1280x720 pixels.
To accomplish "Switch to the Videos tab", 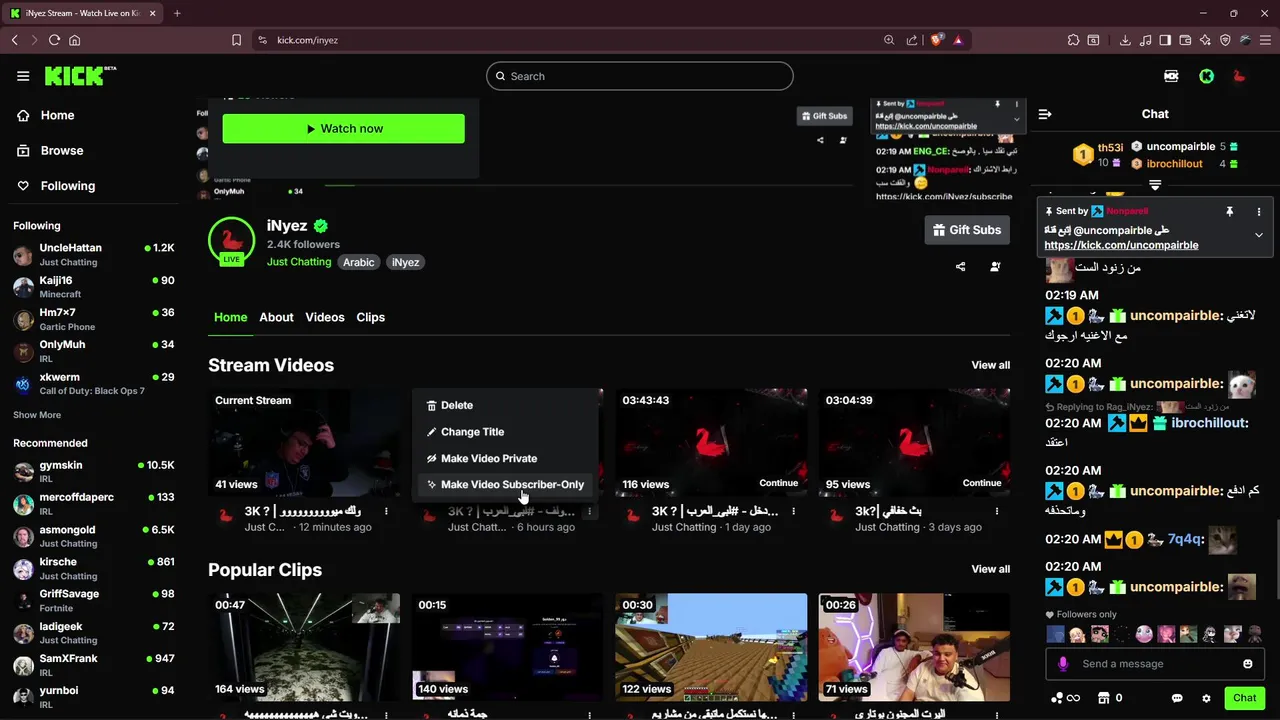I will [x=324, y=317].
